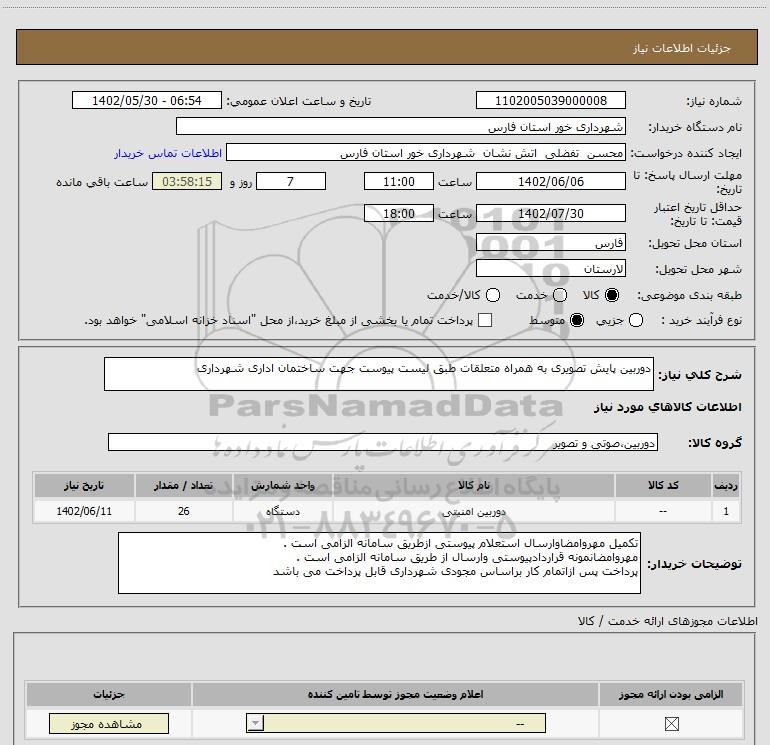Click the response deadline date 1402/06/06
This screenshot has height=745, width=770.
(550, 181)
